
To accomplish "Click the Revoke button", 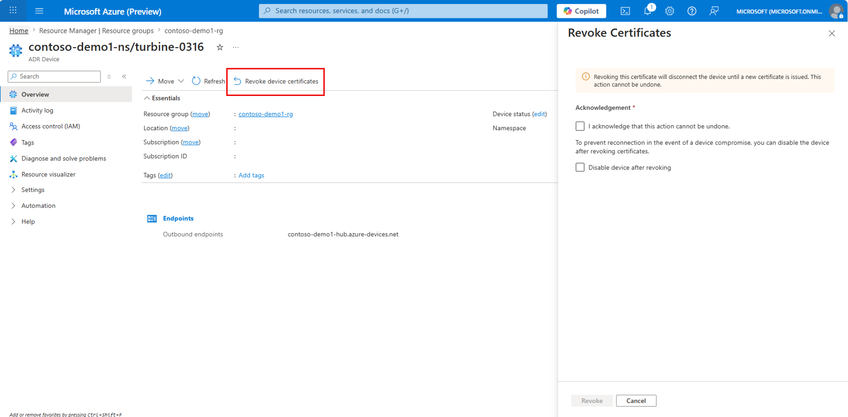I will click(592, 401).
